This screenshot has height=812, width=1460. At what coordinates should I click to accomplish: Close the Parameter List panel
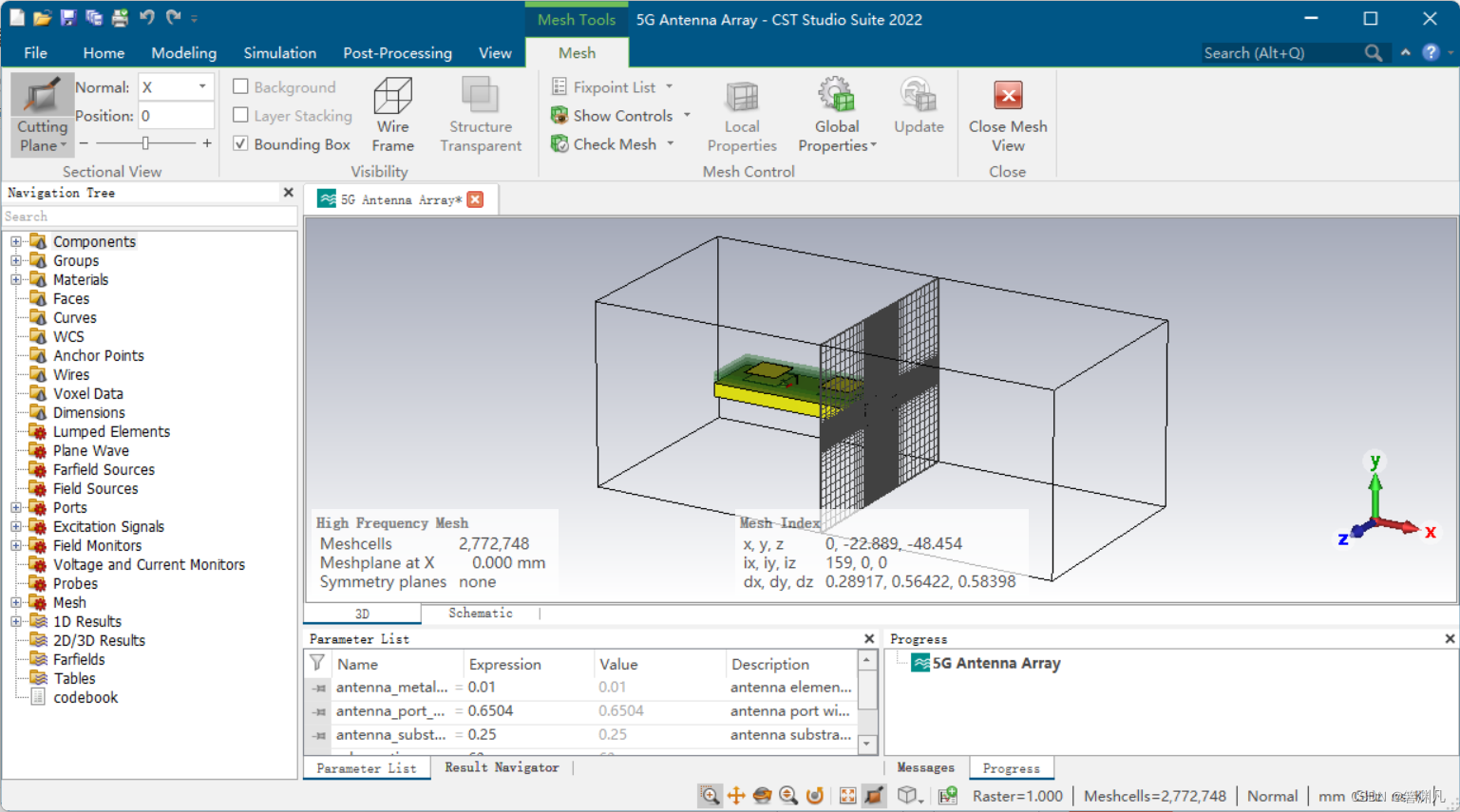[x=869, y=639]
